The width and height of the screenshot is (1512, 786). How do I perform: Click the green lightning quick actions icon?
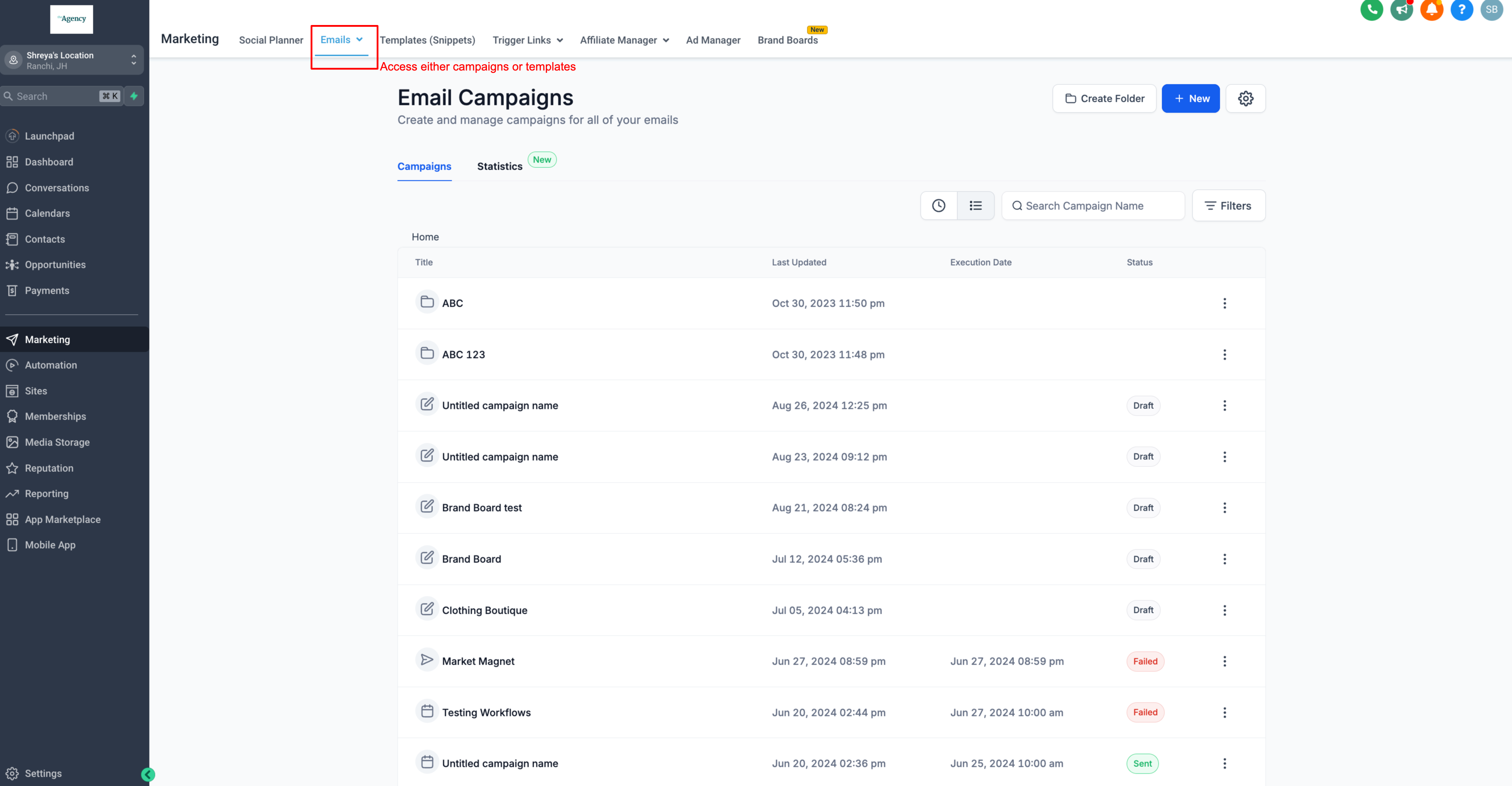pyautogui.click(x=134, y=96)
